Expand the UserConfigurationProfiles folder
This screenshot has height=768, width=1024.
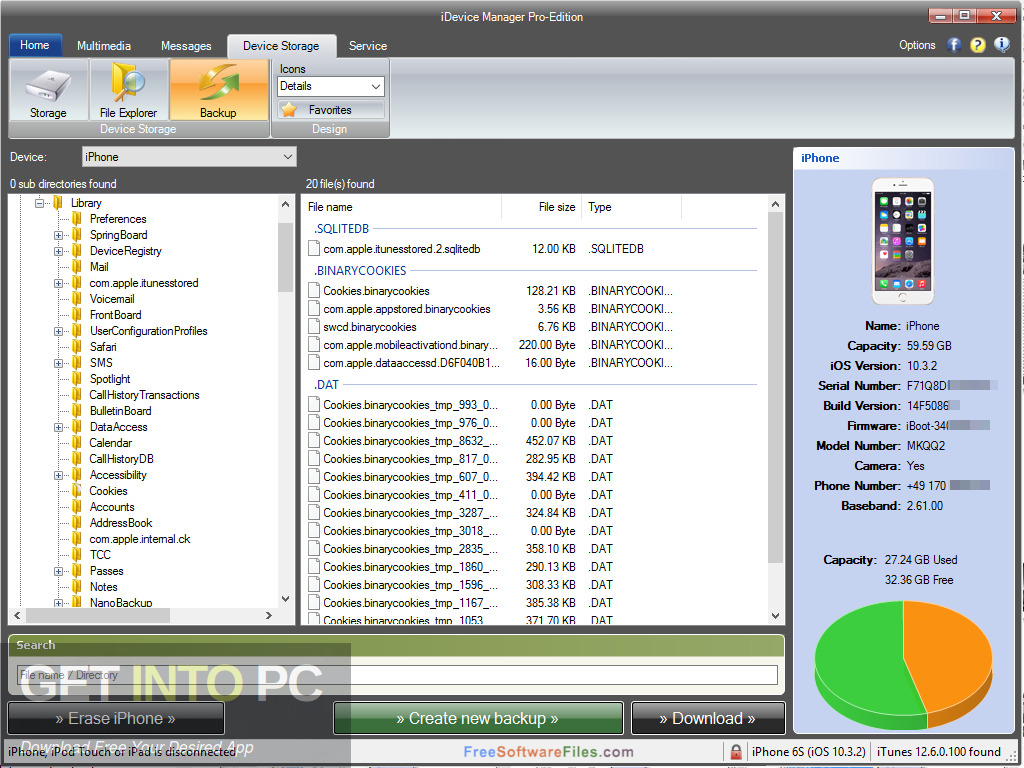58,331
